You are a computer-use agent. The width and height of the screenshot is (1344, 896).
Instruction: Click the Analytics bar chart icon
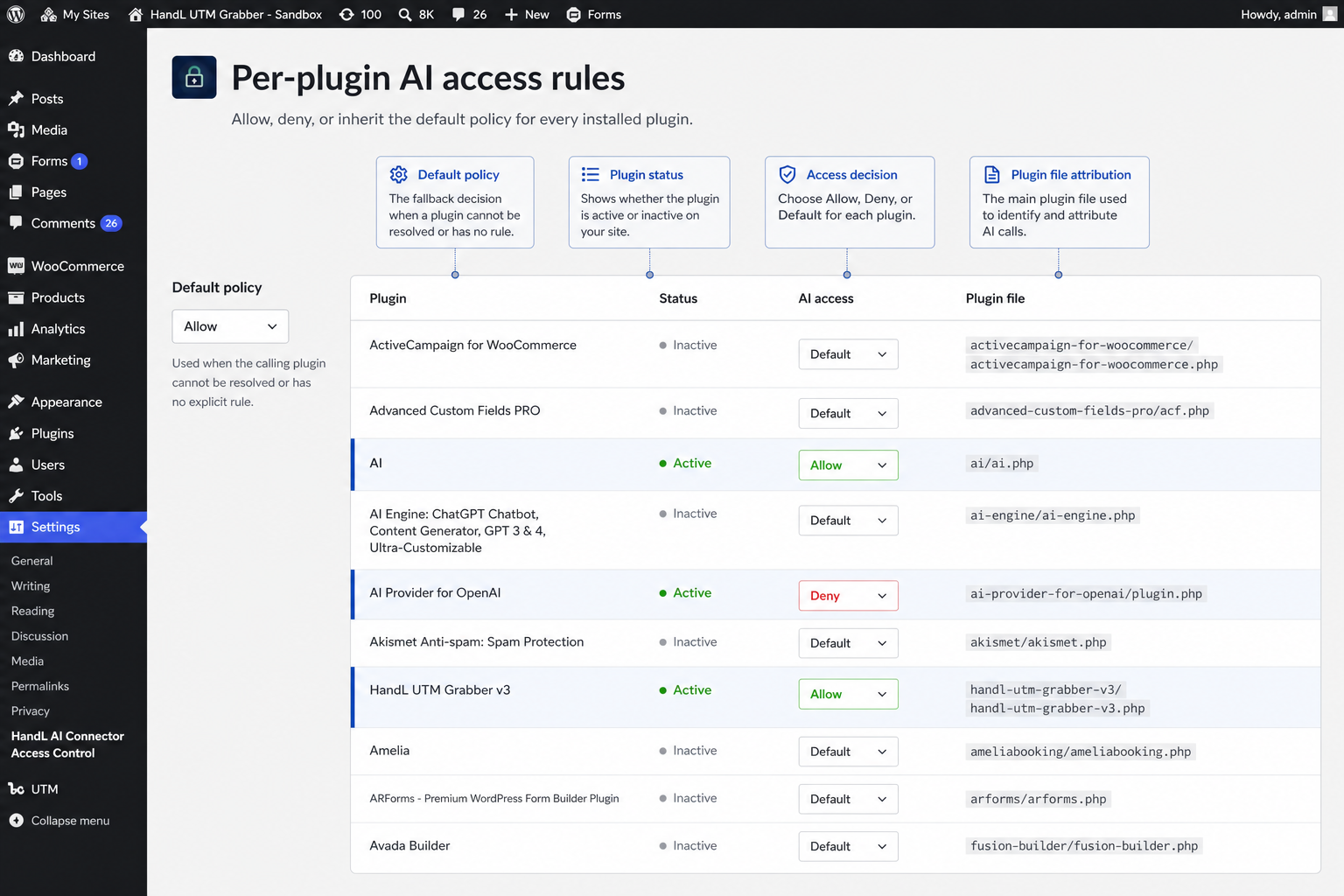tap(16, 329)
